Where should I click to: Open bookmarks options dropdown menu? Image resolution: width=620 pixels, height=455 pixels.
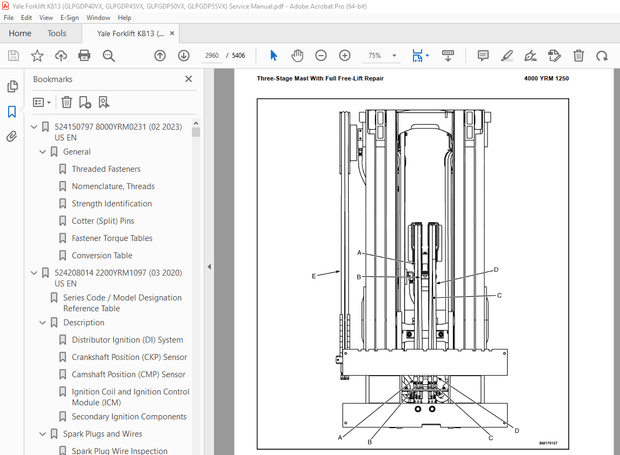tap(42, 102)
